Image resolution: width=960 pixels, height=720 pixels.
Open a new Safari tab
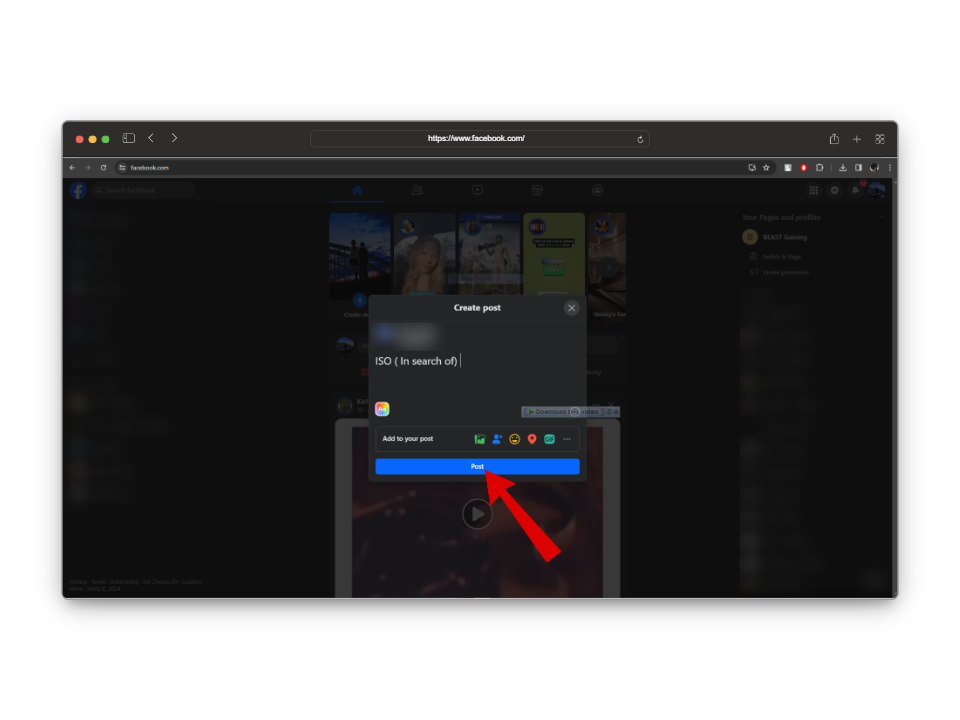pos(857,139)
